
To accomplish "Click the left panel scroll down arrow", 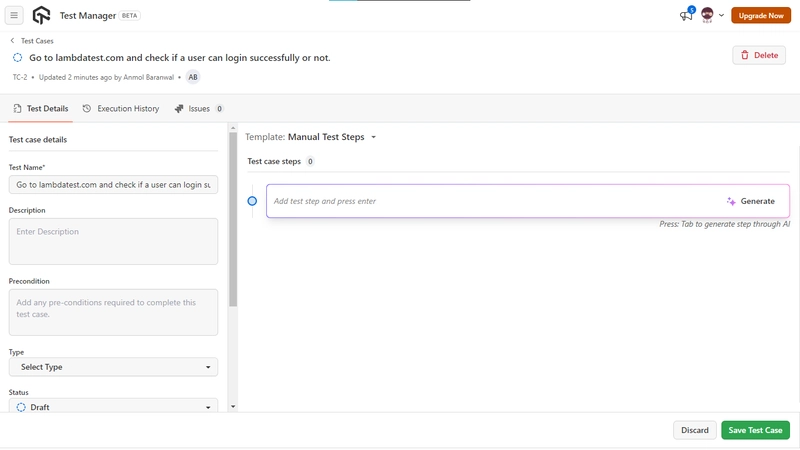I will point(233,407).
